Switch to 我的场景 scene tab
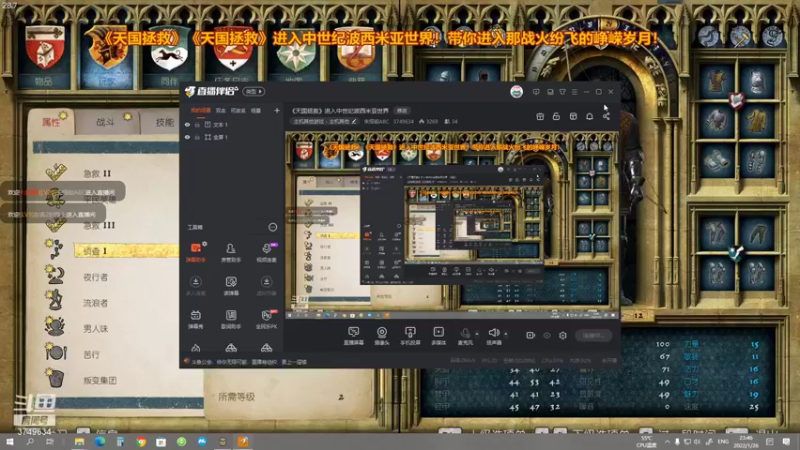The height and width of the screenshot is (450, 800). pyautogui.click(x=201, y=110)
